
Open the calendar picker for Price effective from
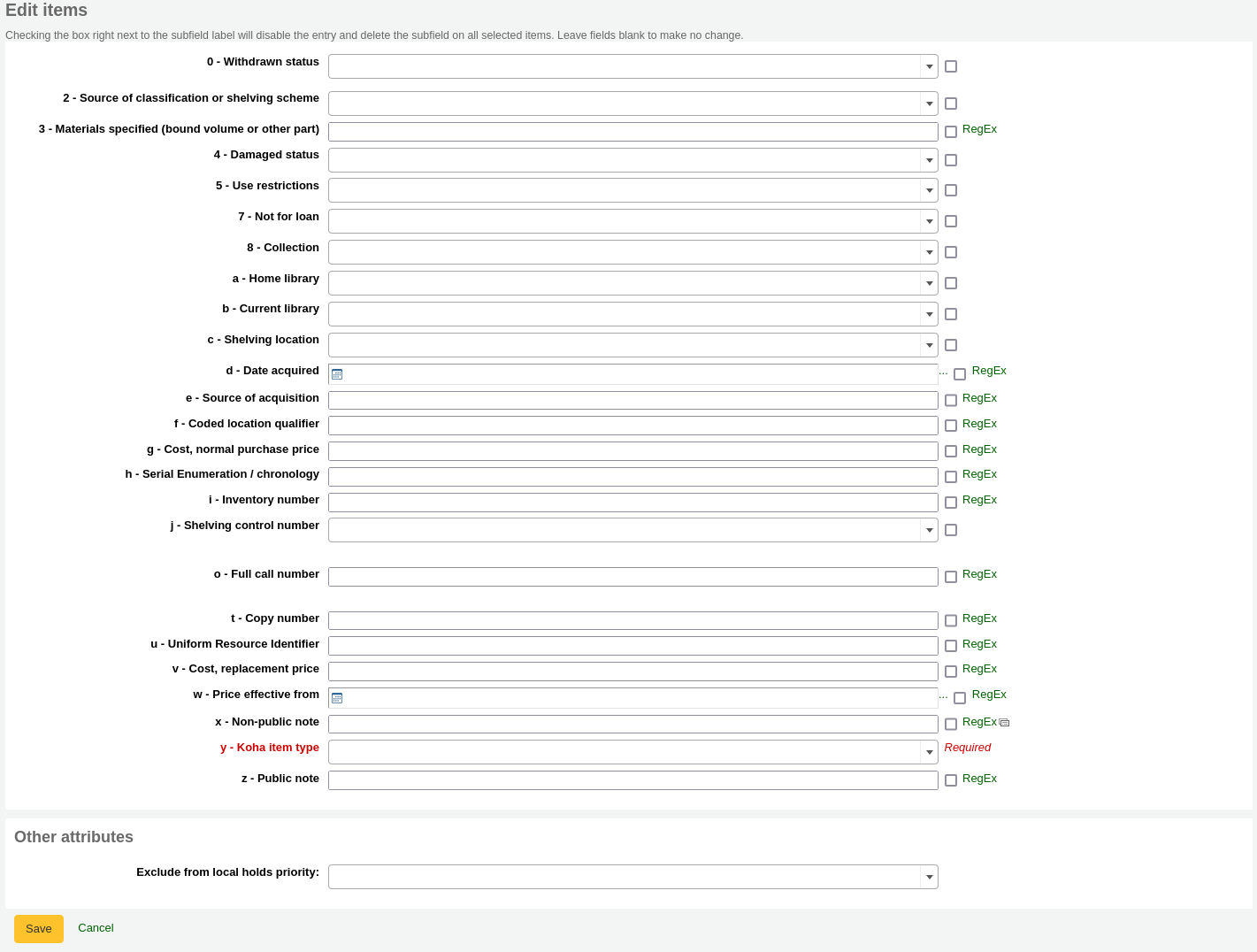coord(337,698)
